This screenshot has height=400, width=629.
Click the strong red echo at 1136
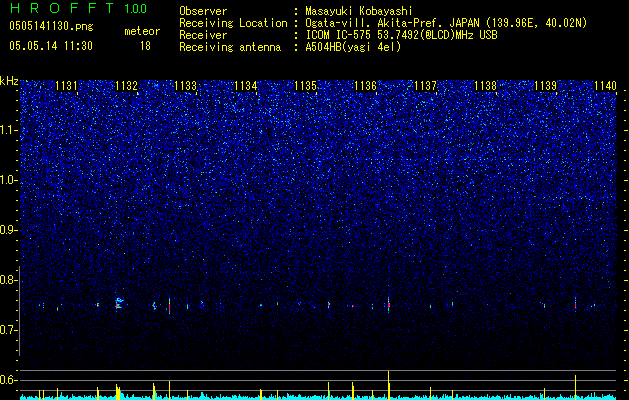coord(388,304)
